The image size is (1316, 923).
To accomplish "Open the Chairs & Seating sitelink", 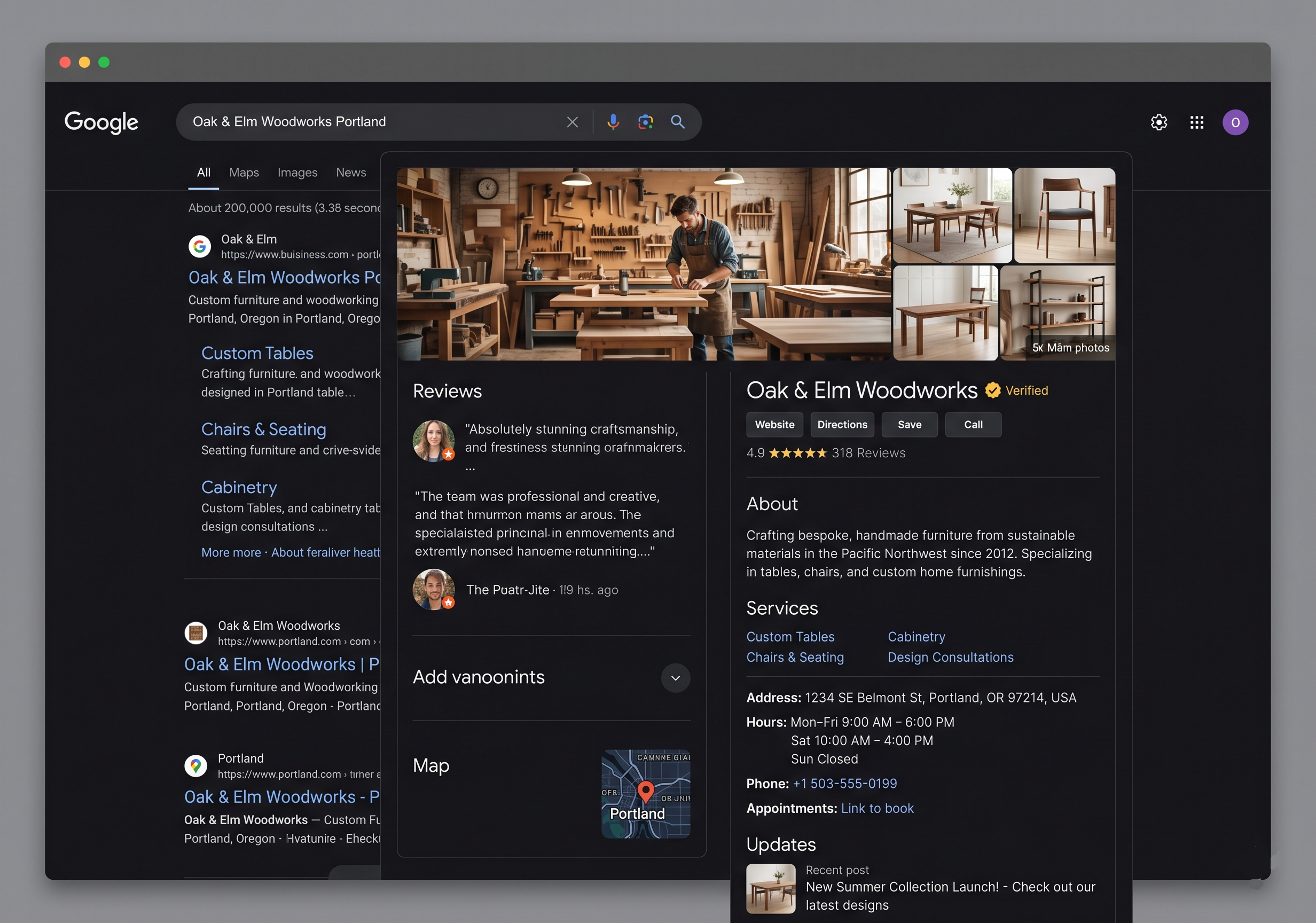I will click(x=264, y=429).
